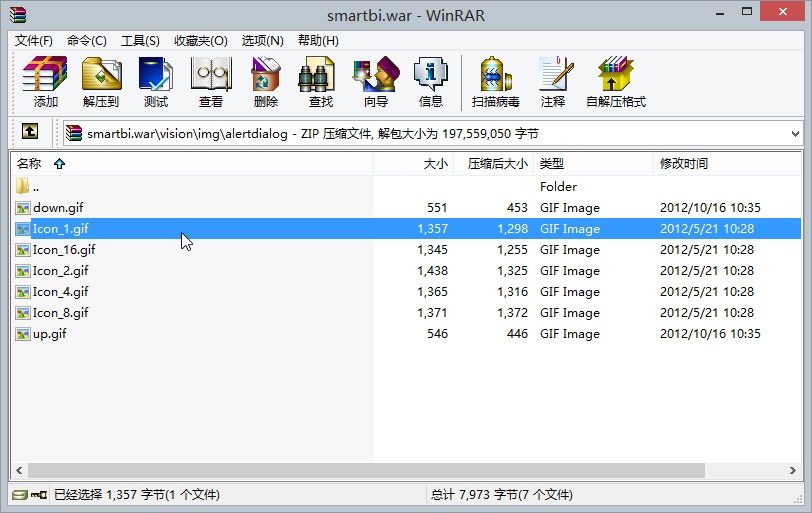Click up.gif date 2012/10/16 10:35
The image size is (812, 513).
pos(710,334)
